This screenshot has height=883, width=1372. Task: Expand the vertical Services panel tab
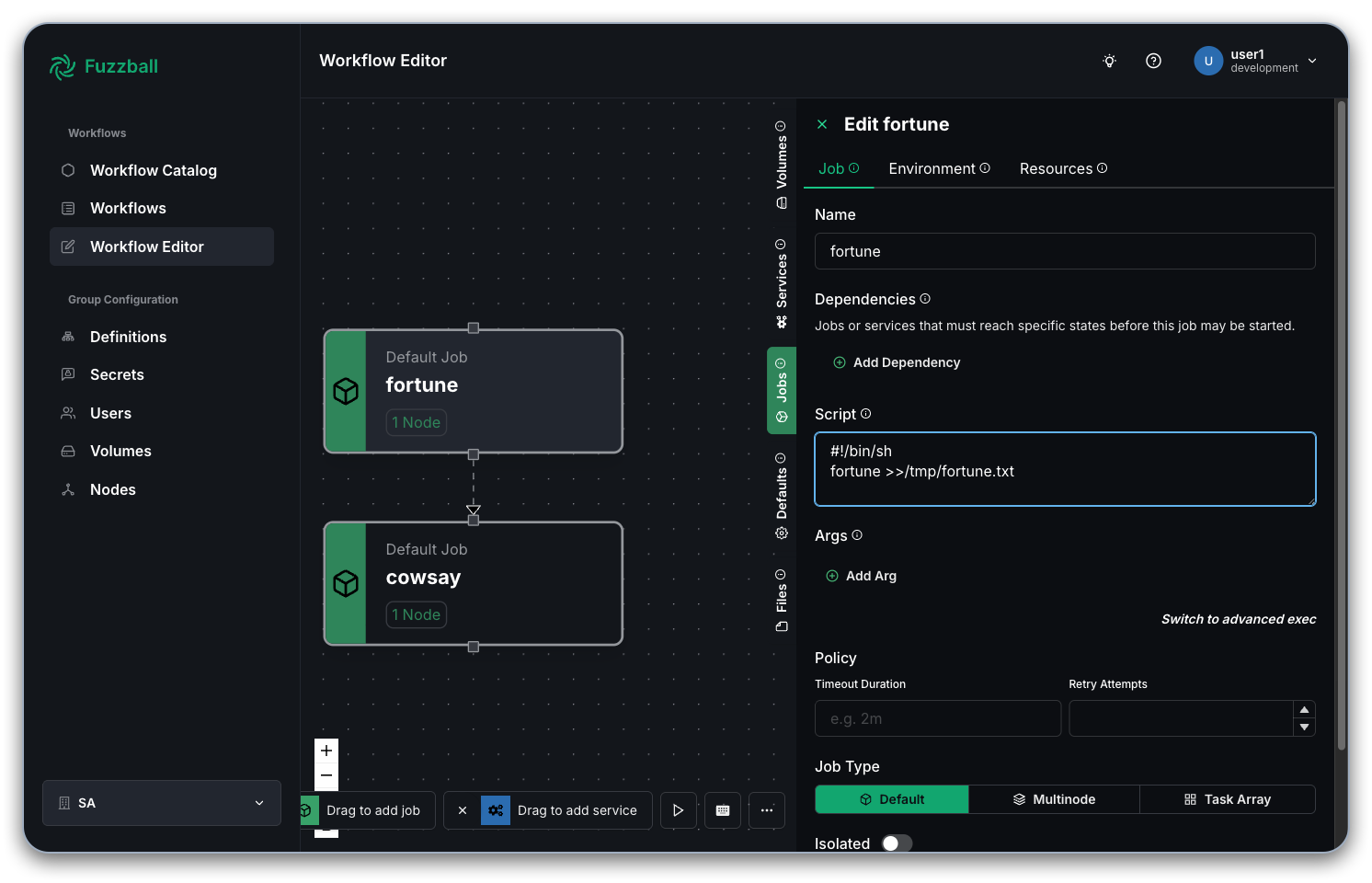(782, 283)
